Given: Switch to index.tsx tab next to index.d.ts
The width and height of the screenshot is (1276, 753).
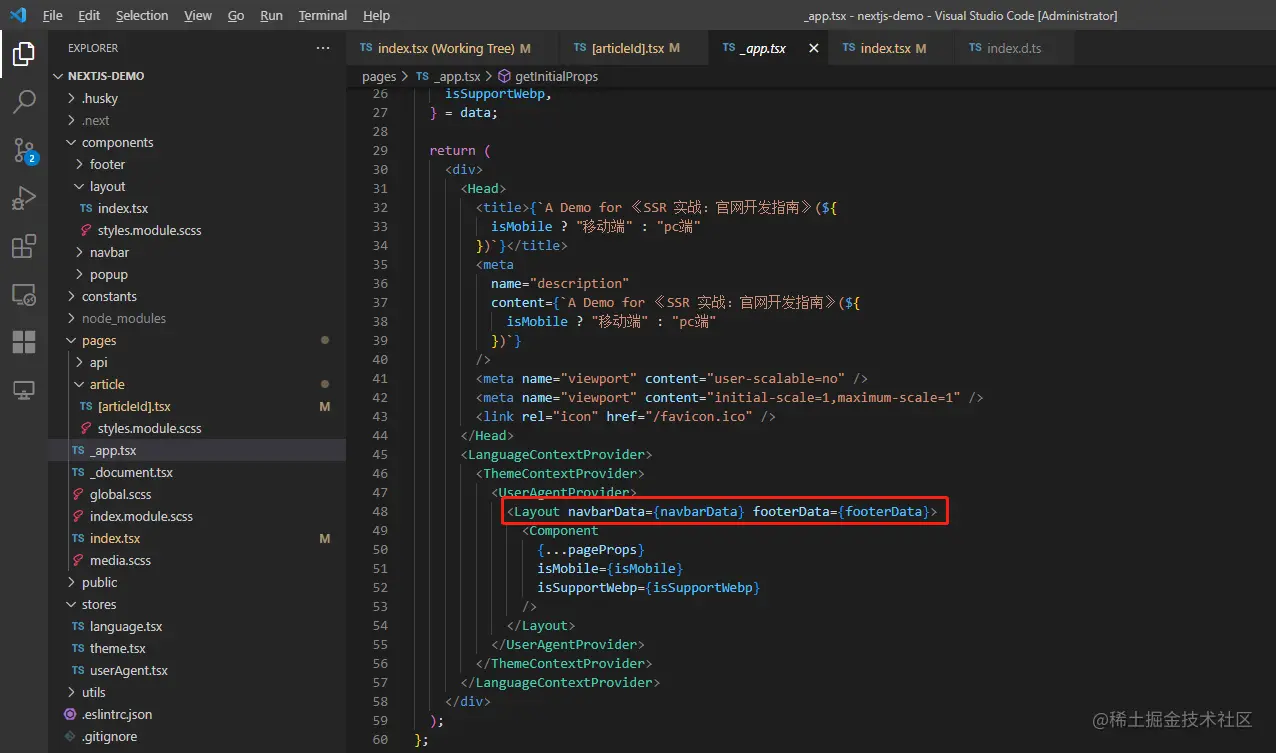Looking at the screenshot, I should click(x=890, y=48).
